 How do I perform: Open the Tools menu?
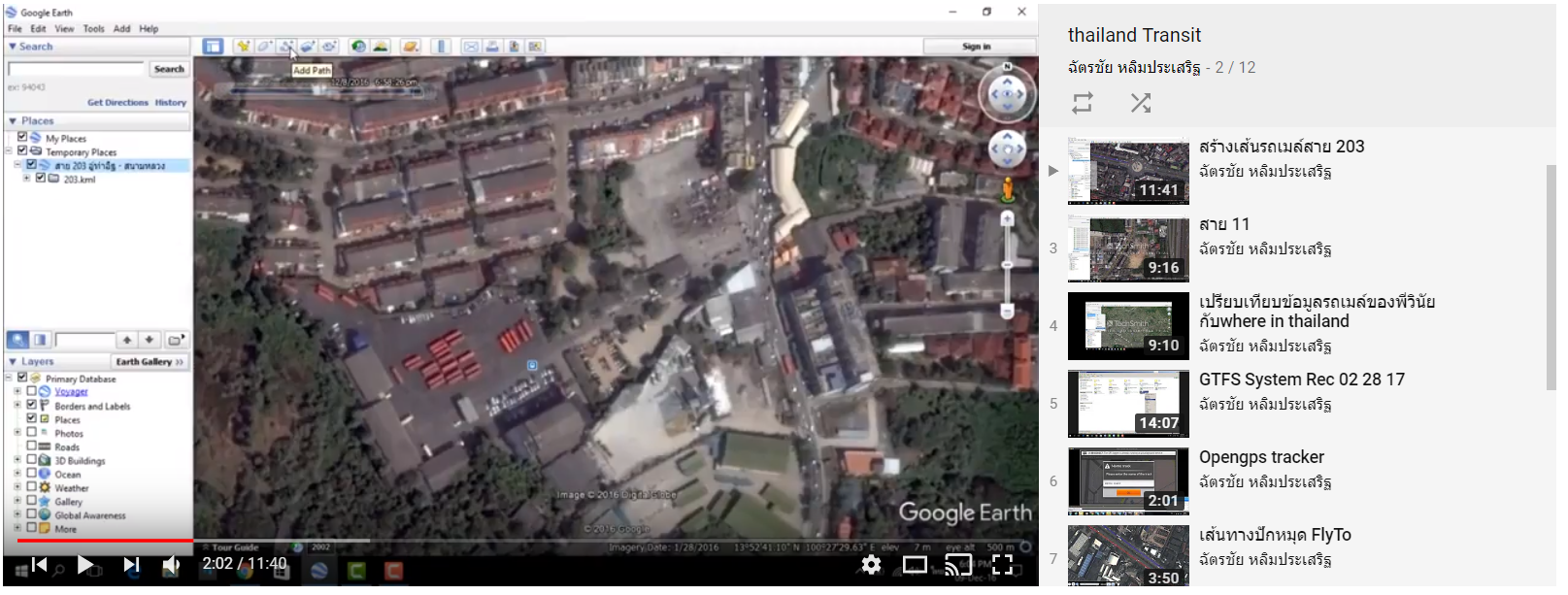(x=93, y=28)
